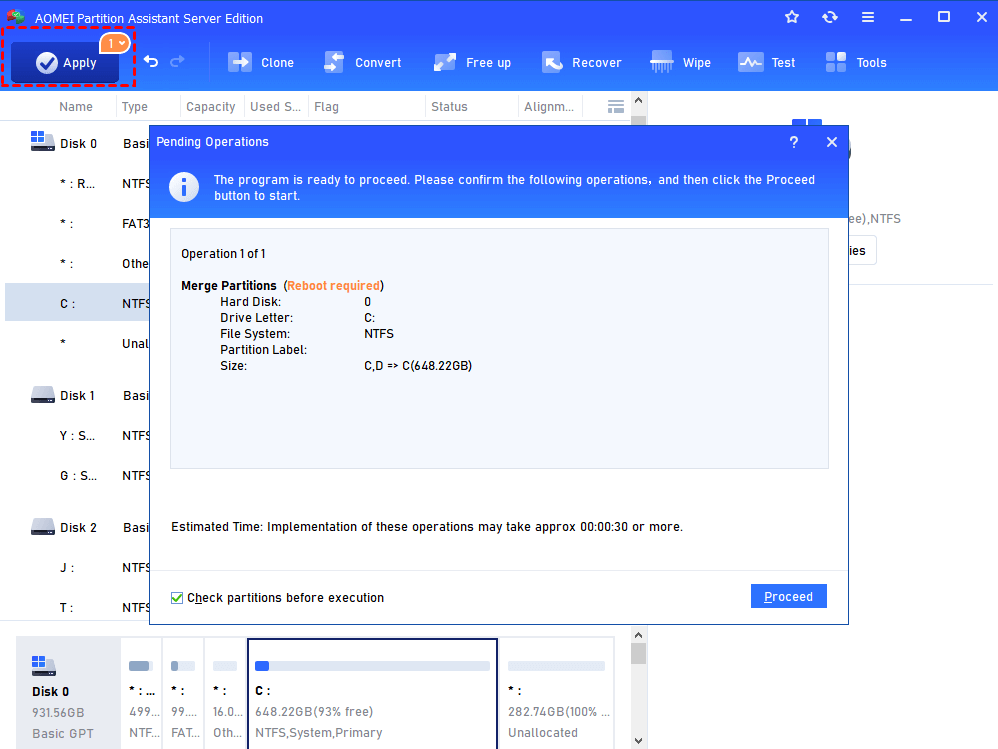Image resolution: width=998 pixels, height=749 pixels.
Task: Select the G: partition row
Action: tap(78, 475)
